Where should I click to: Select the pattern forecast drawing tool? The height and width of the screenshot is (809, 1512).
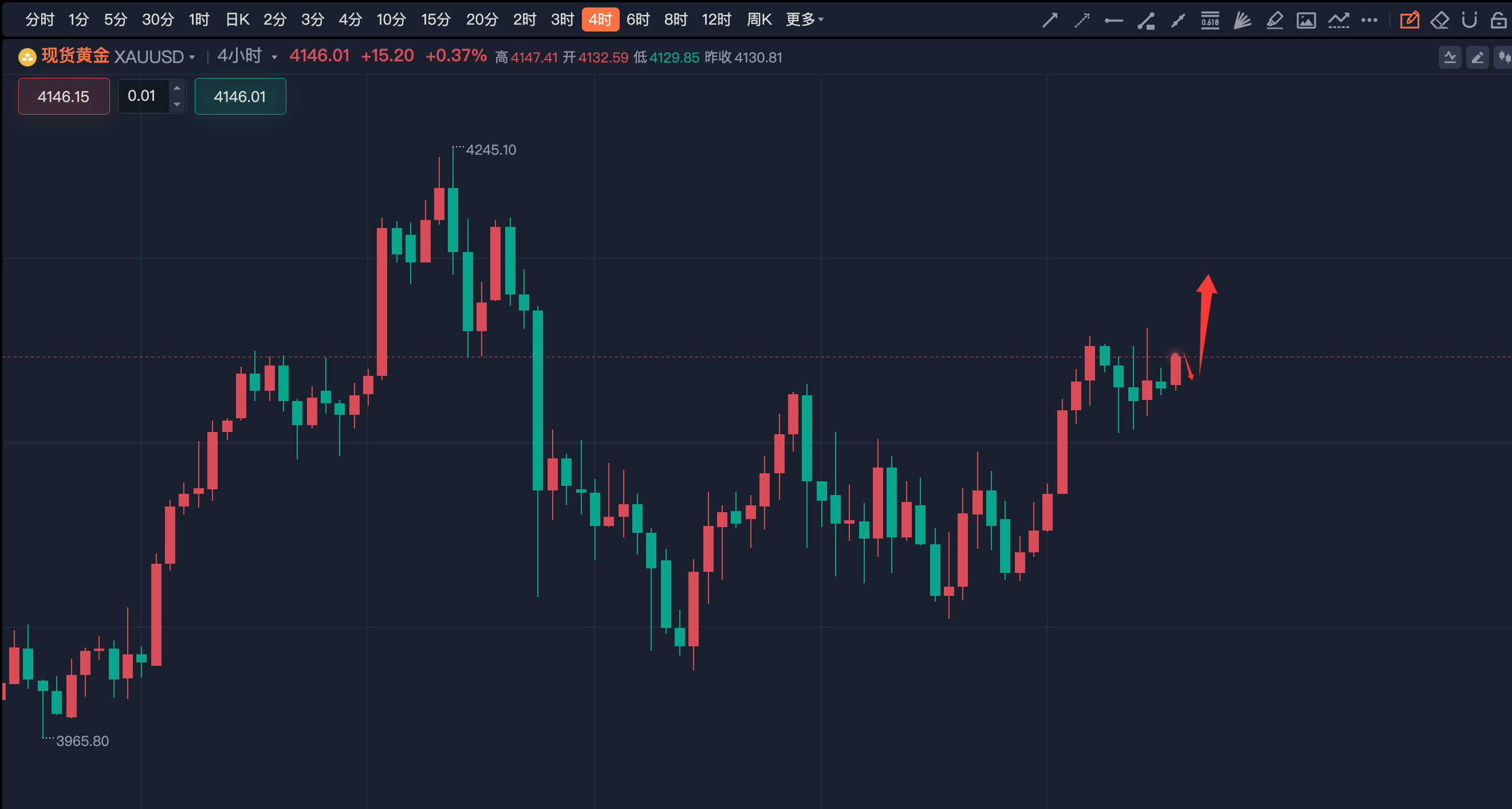point(1339,19)
